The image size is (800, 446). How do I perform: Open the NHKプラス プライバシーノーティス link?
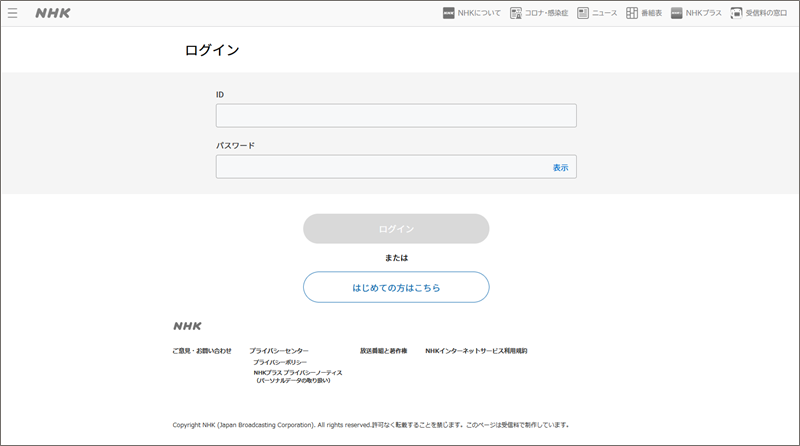pos(298,372)
